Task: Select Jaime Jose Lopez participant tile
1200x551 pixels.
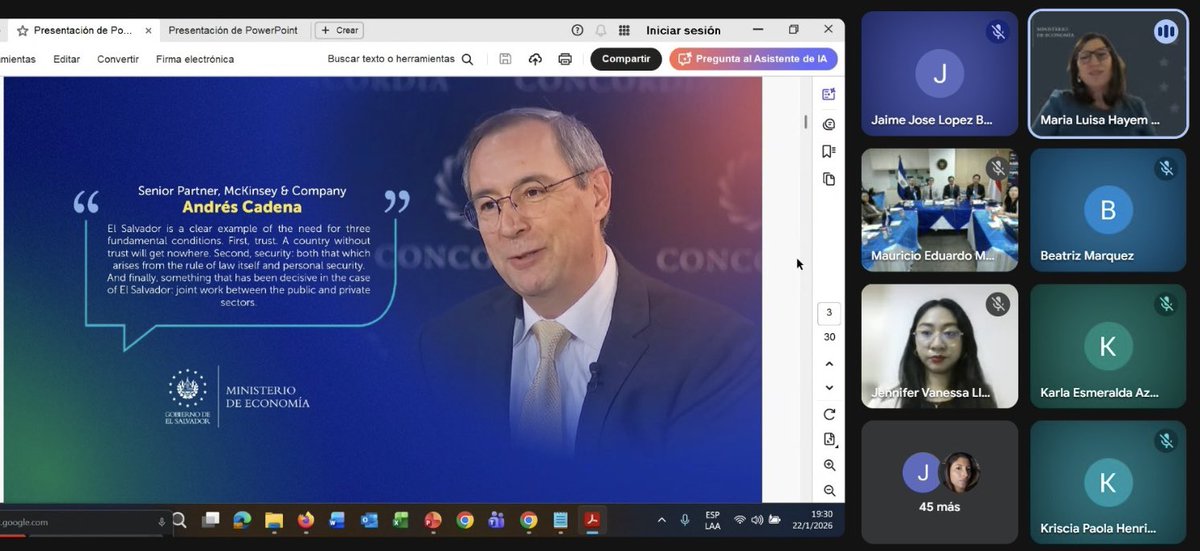Action: (940, 73)
